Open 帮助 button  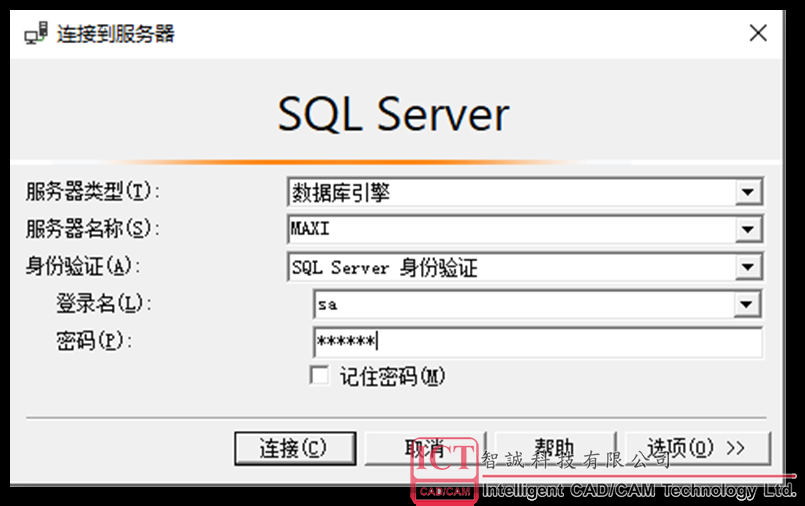554,449
